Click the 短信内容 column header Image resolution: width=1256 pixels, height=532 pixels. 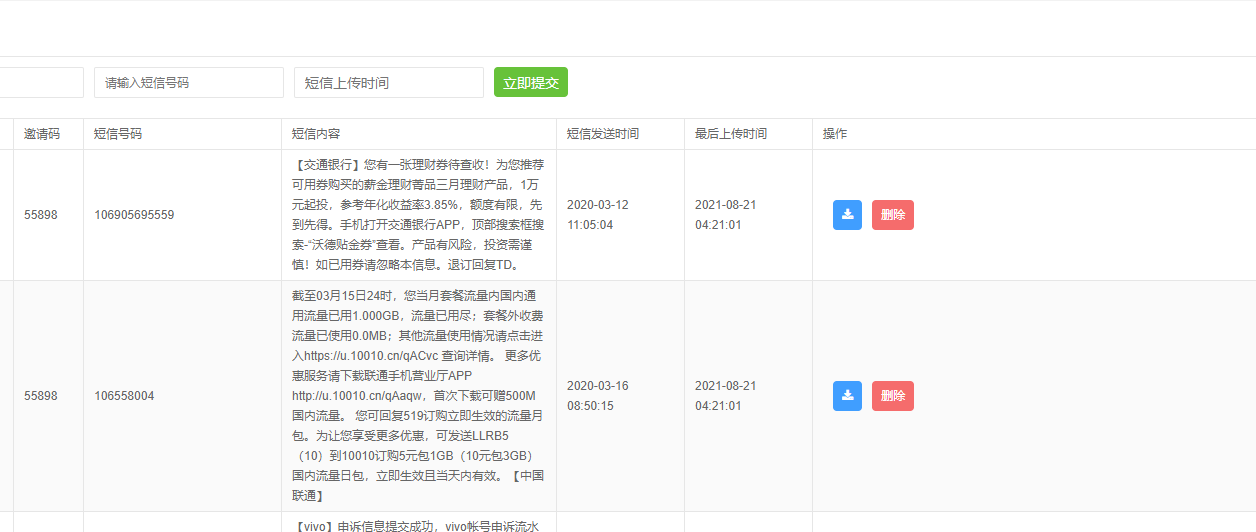316,134
